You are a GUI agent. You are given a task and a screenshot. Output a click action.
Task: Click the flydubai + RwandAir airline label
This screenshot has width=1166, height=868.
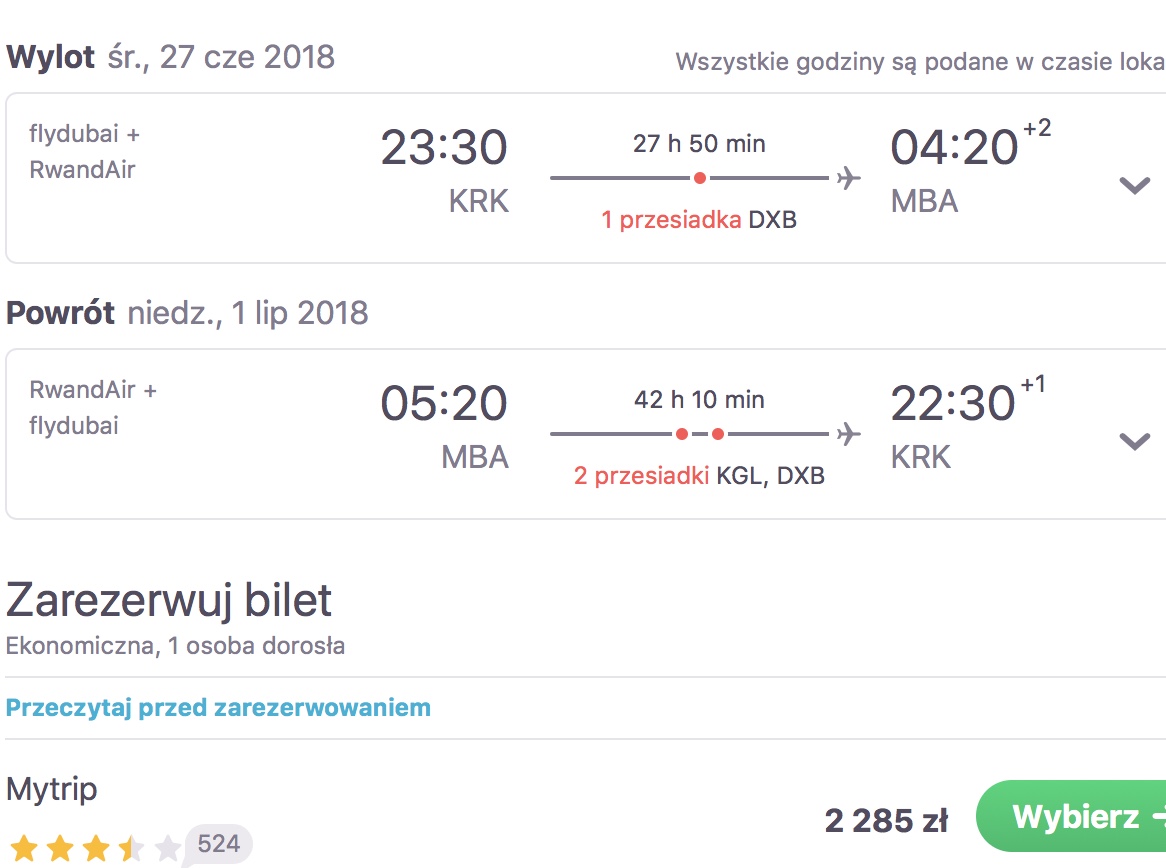click(84, 152)
